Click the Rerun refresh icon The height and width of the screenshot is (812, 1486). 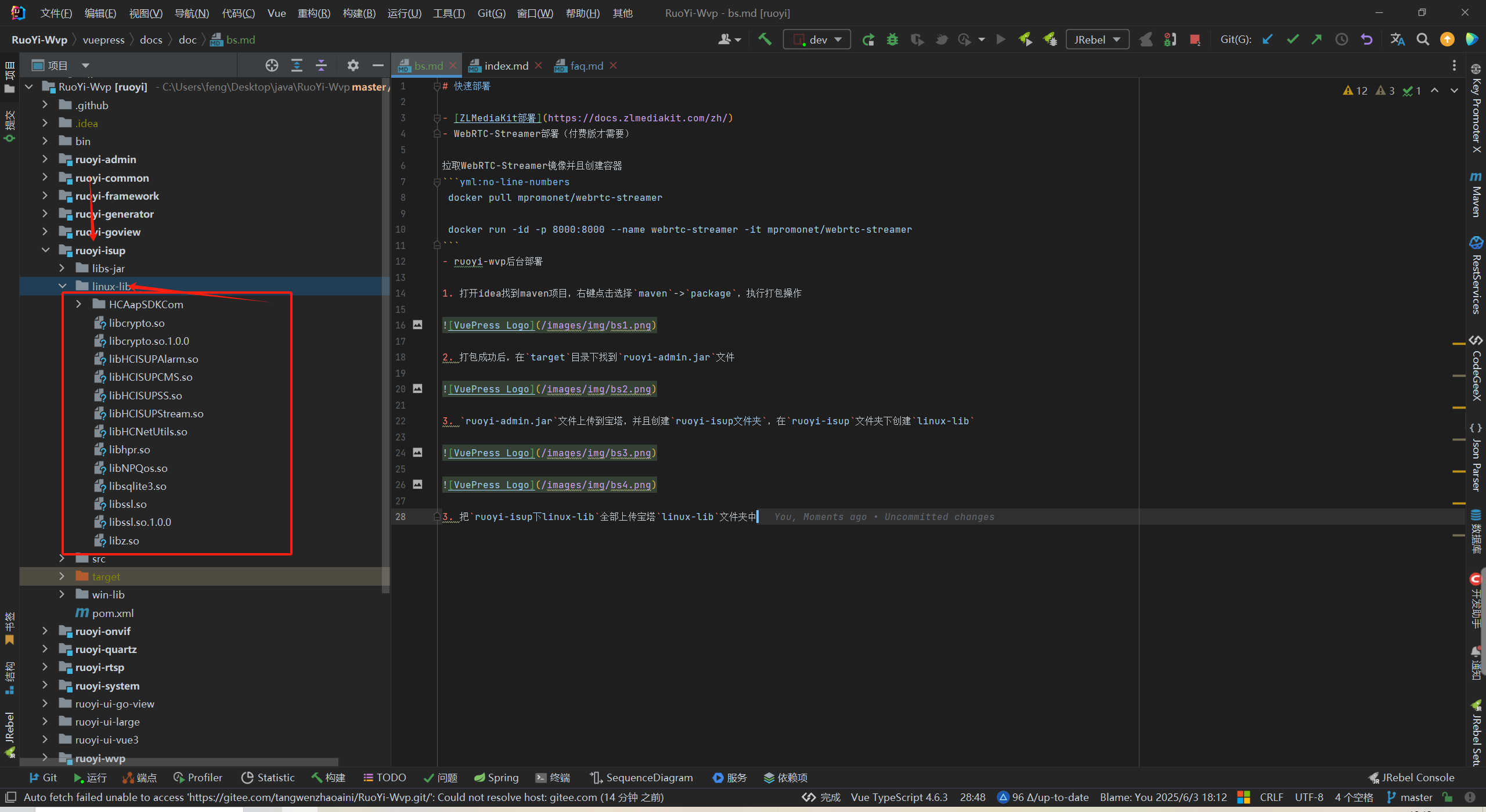tap(868, 39)
